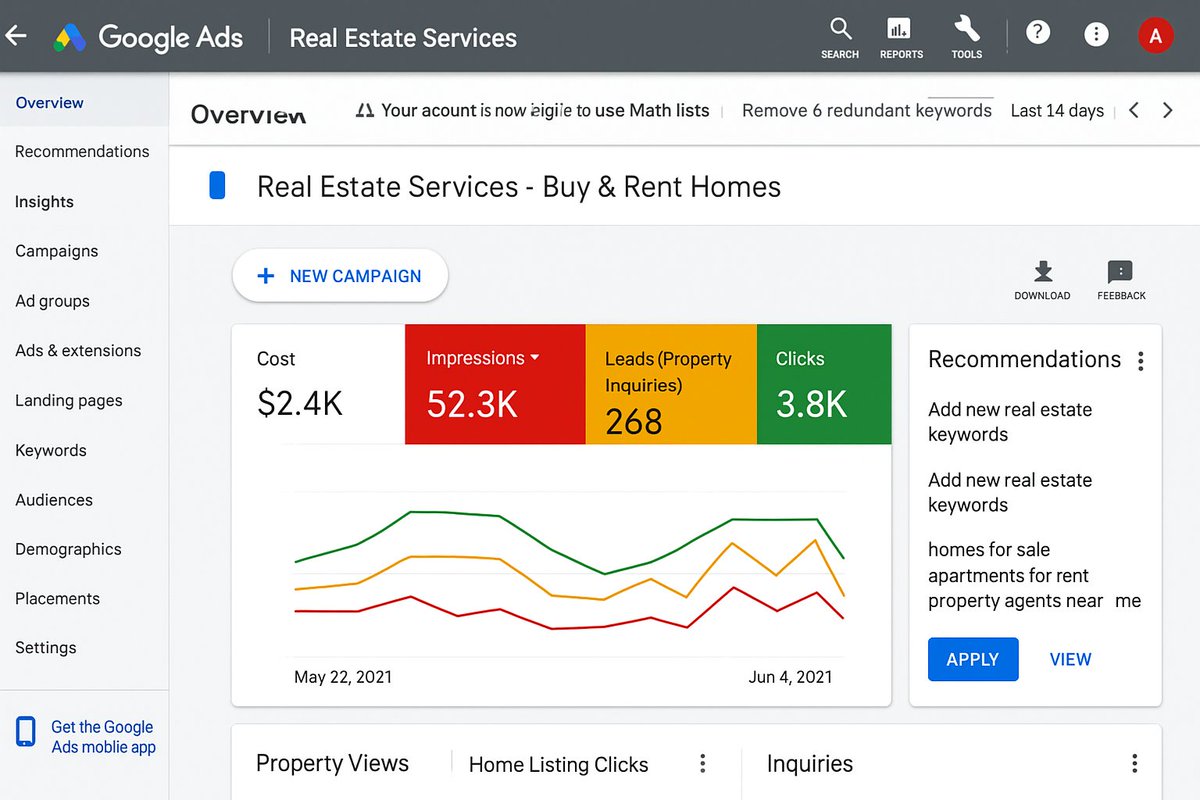This screenshot has width=1200, height=800.
Task: Click the Download icon
Action: pyautogui.click(x=1043, y=281)
